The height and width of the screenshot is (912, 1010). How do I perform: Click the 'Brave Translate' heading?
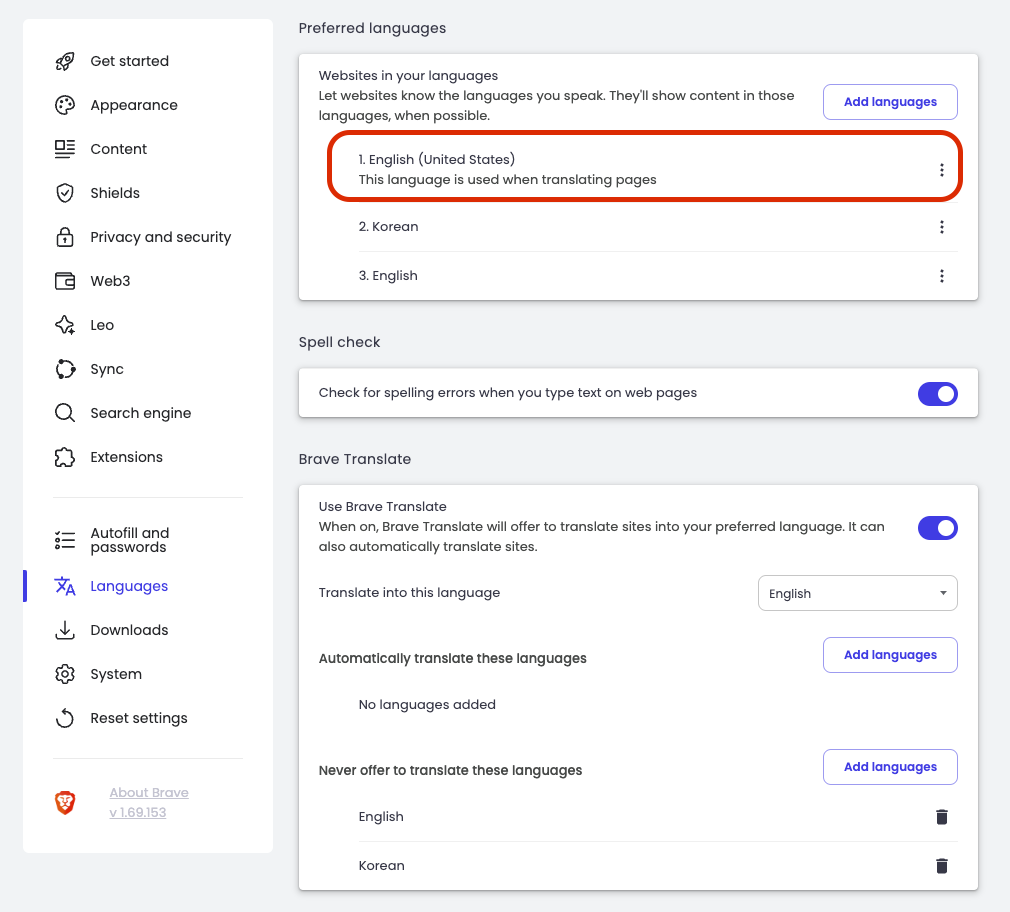(355, 459)
